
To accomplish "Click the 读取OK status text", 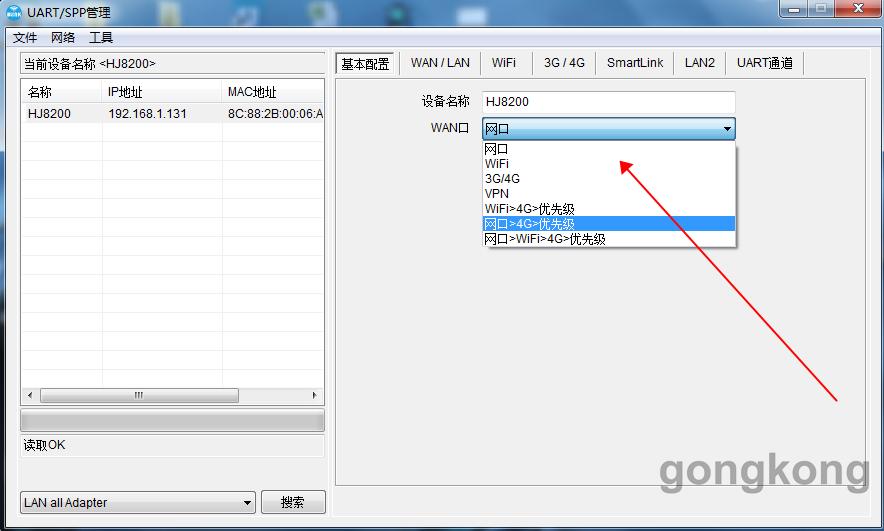I will [44, 445].
